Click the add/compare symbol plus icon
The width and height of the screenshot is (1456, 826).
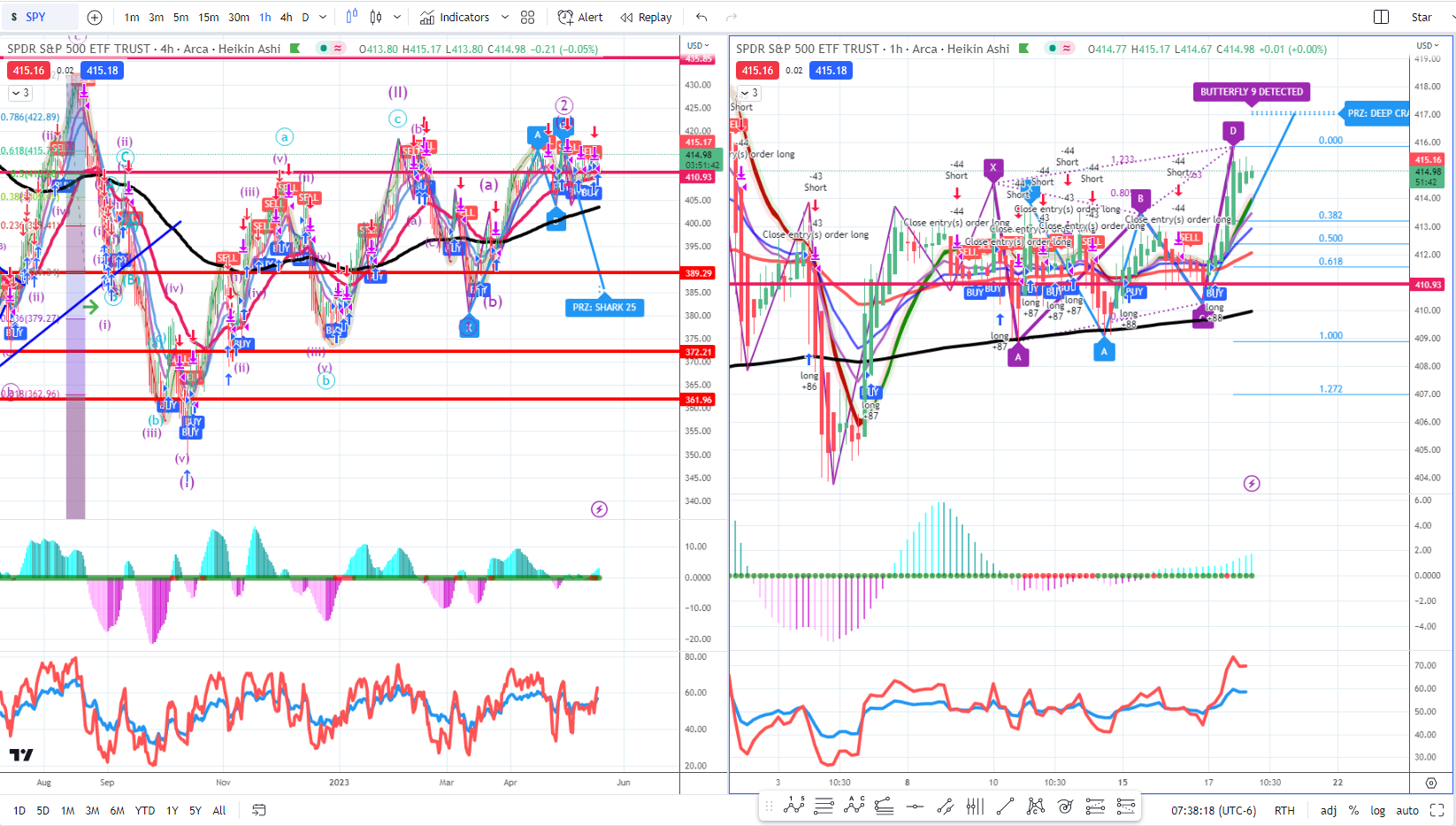(95, 17)
